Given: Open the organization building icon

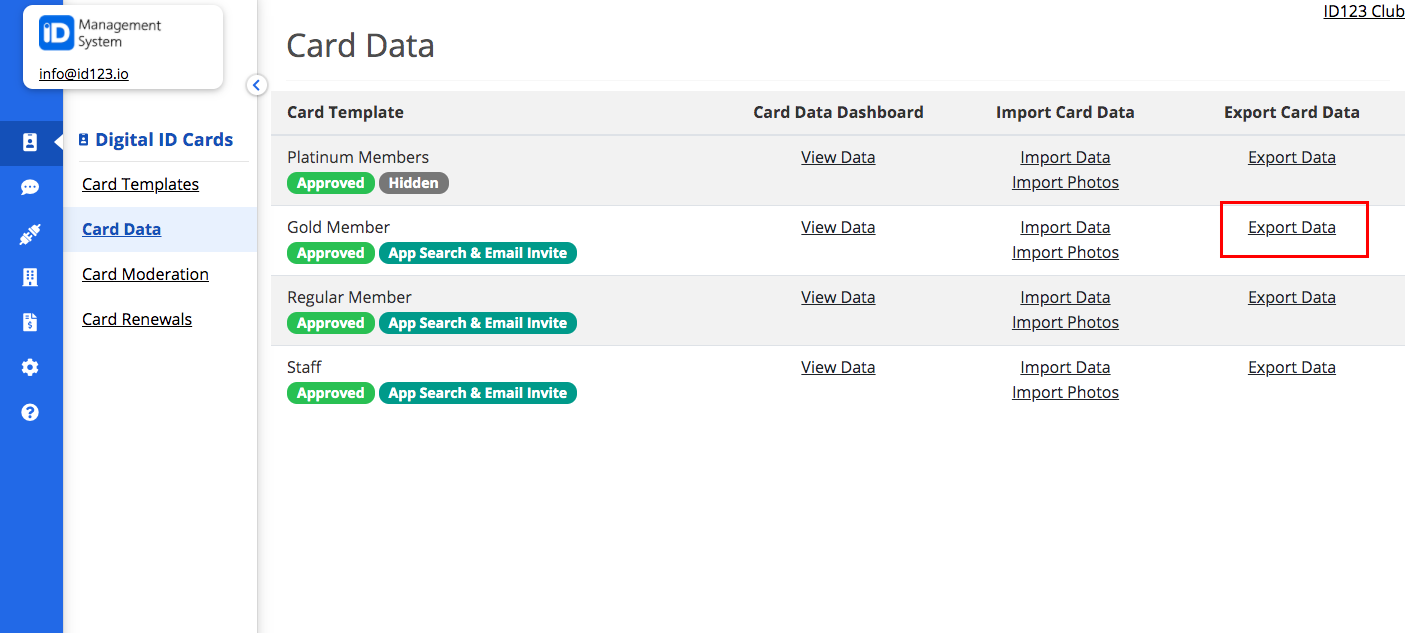Looking at the screenshot, I should [x=31, y=277].
